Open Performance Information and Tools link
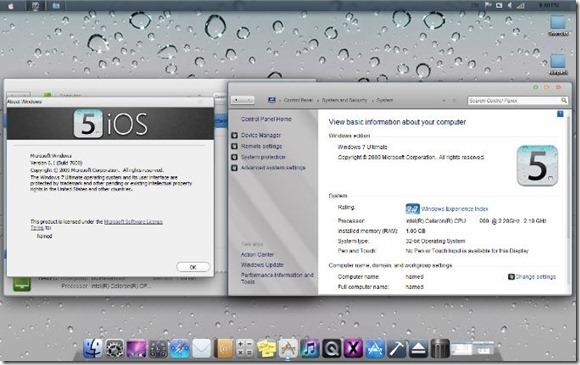580x365 pixels. click(x=277, y=278)
